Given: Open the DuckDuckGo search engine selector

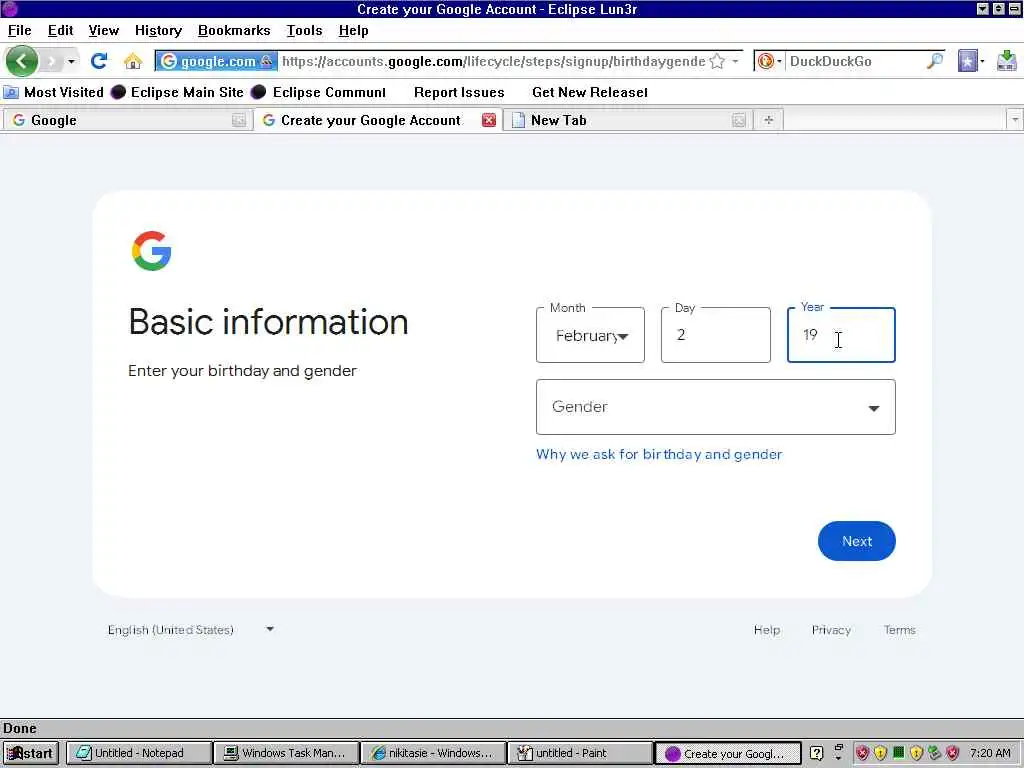Looking at the screenshot, I should 769,61.
